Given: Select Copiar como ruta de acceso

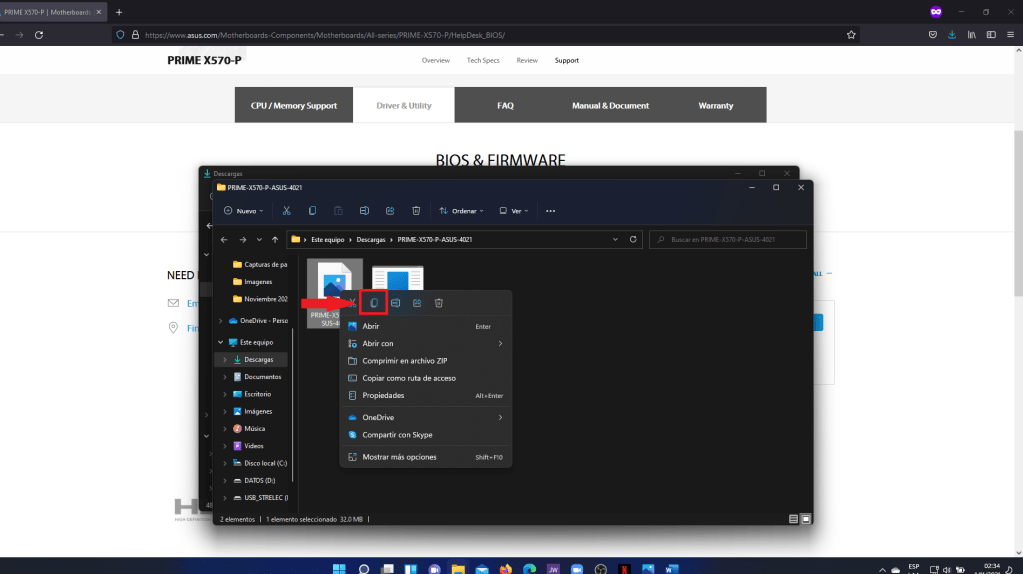Looking at the screenshot, I should pos(408,378).
